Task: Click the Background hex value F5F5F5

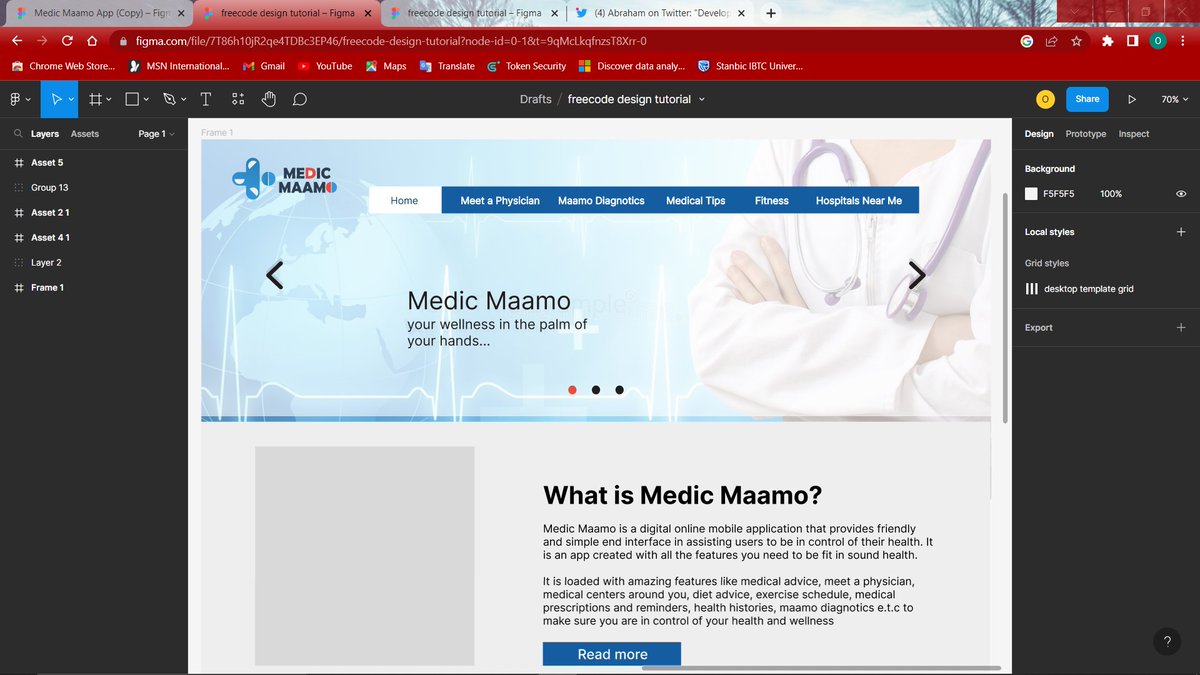Action: click(x=1058, y=194)
